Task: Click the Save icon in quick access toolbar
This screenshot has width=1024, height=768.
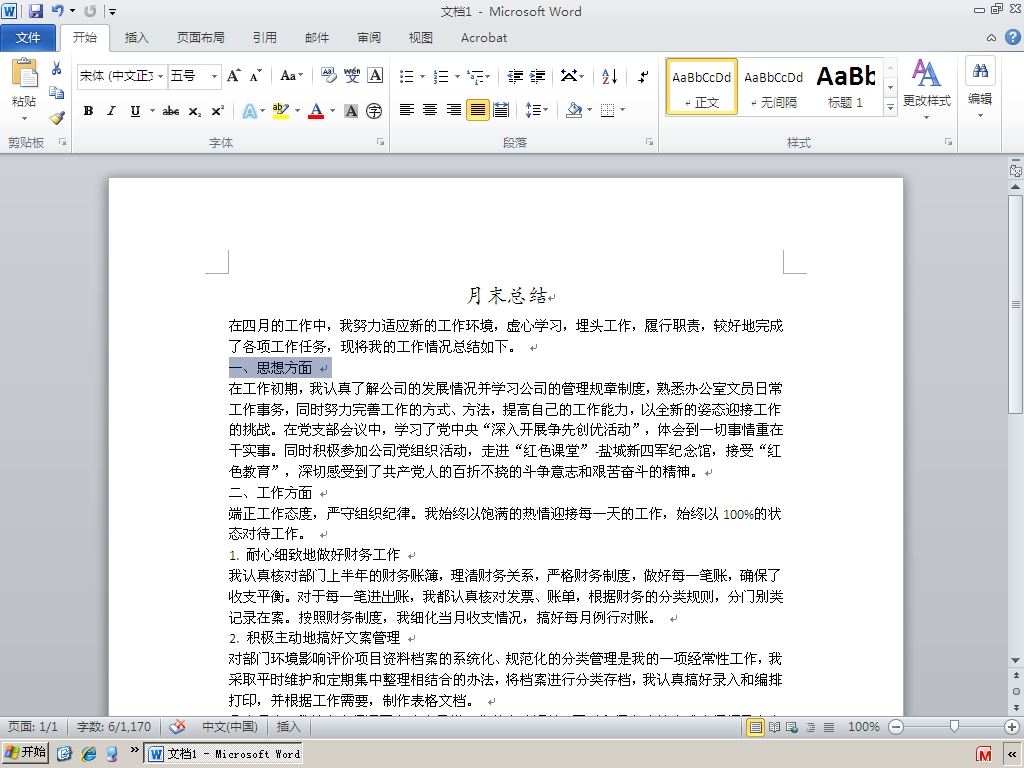Action: (35, 10)
